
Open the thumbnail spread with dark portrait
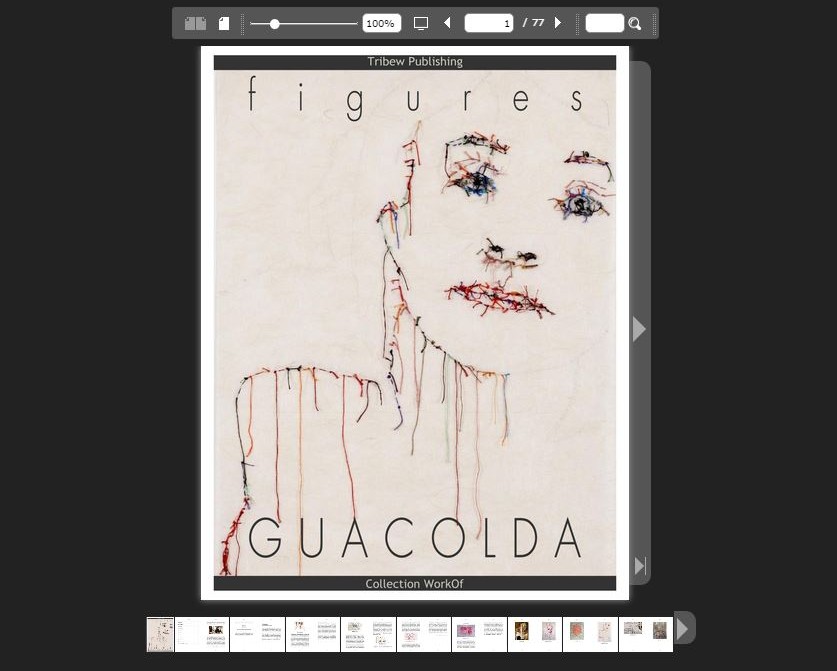[x=535, y=634]
